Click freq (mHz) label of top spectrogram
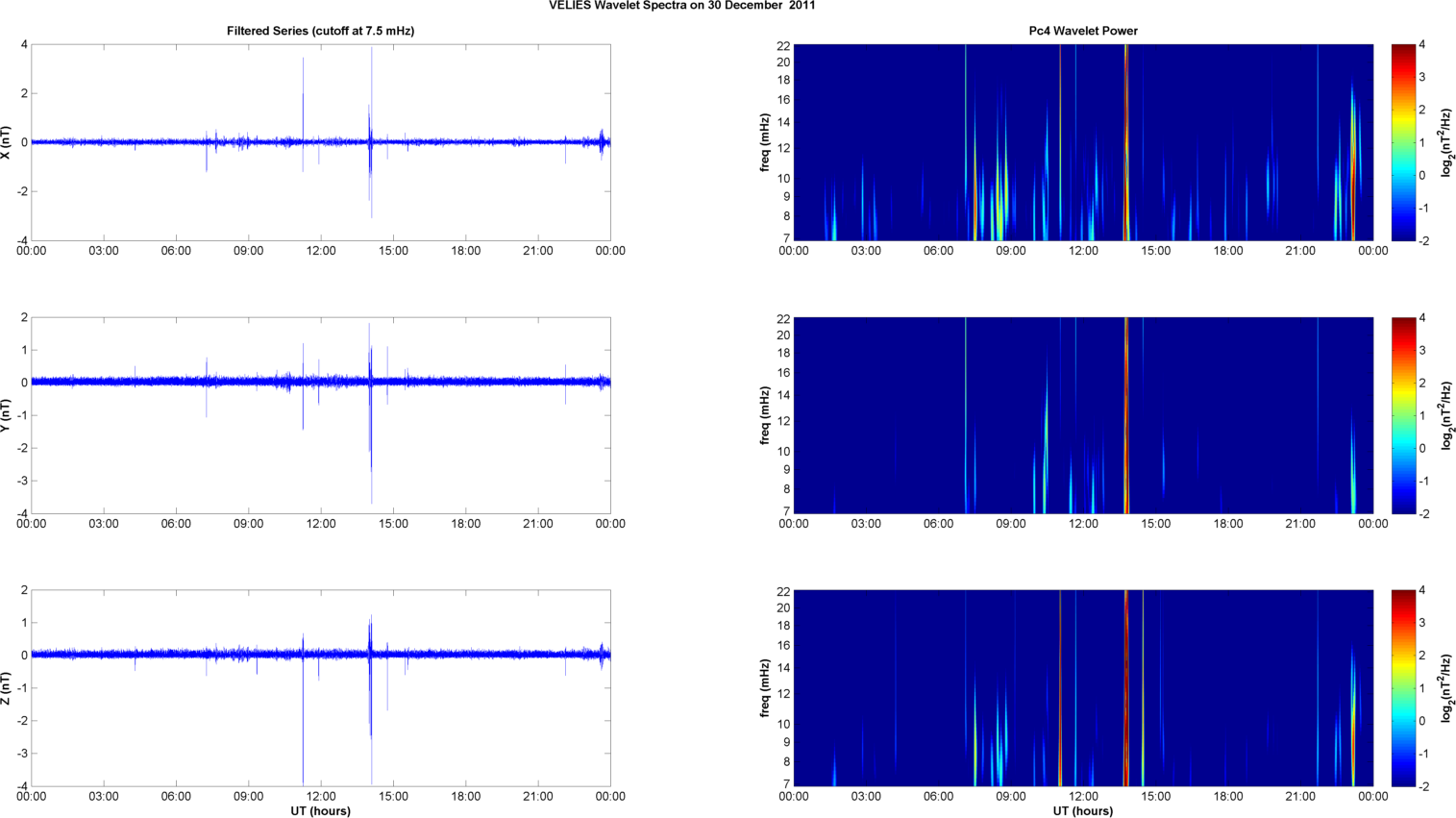1456x818 pixels. click(x=765, y=142)
